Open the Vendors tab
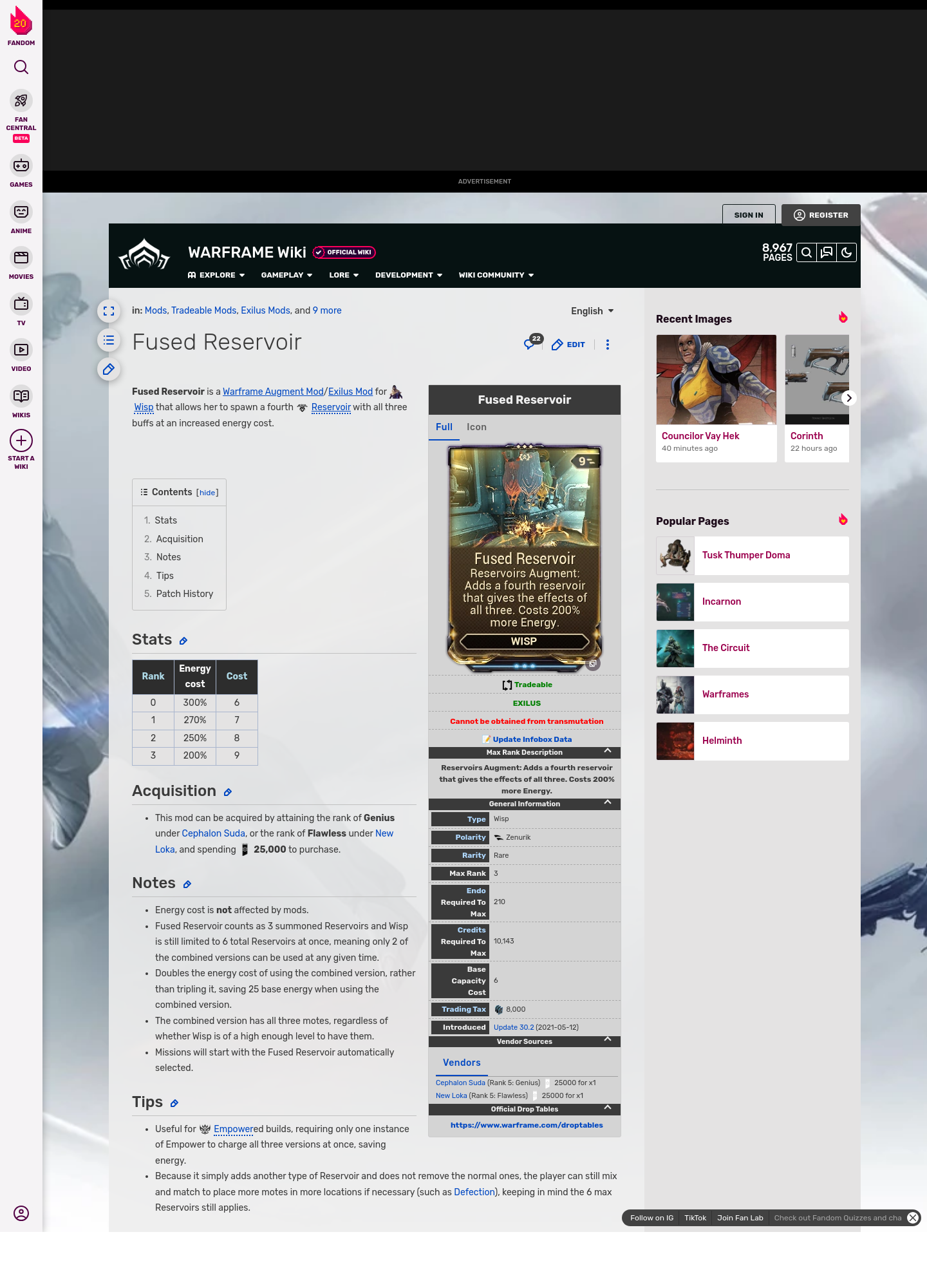The width and height of the screenshot is (927, 1288). pos(462,1063)
